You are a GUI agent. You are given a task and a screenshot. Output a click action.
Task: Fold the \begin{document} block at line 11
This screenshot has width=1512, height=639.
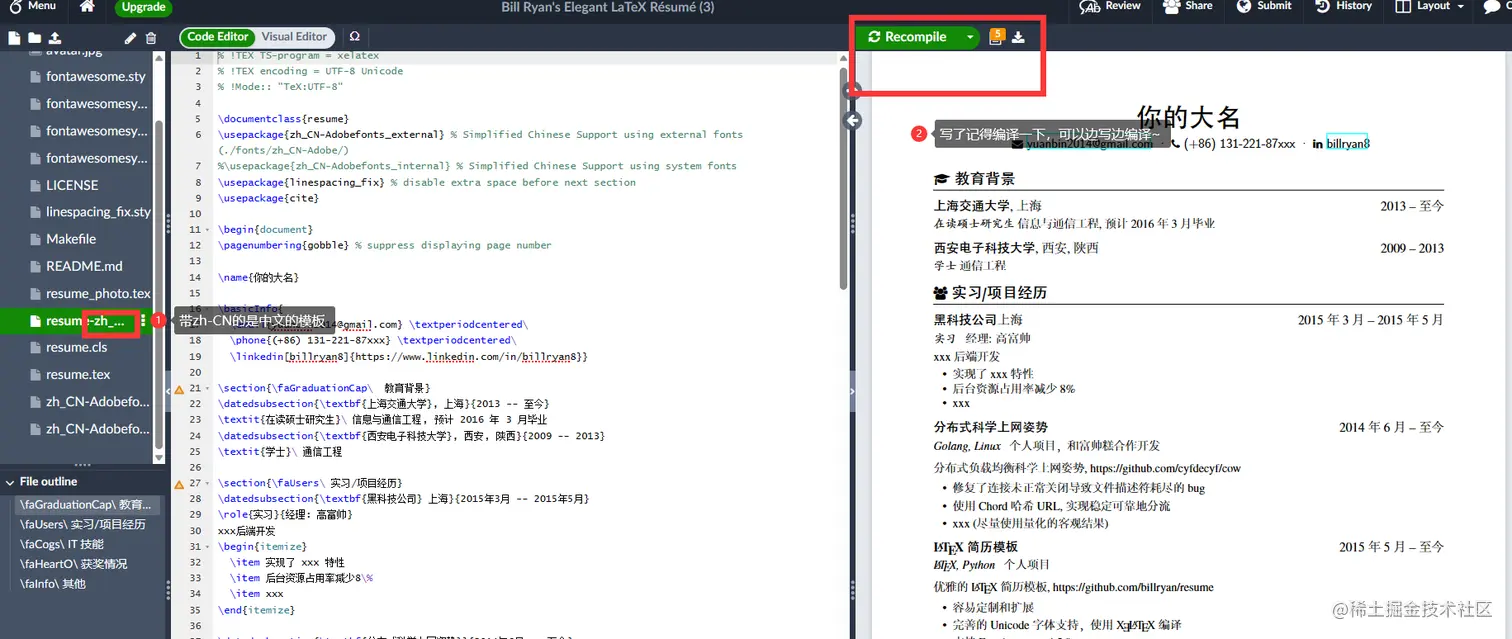[208, 230]
